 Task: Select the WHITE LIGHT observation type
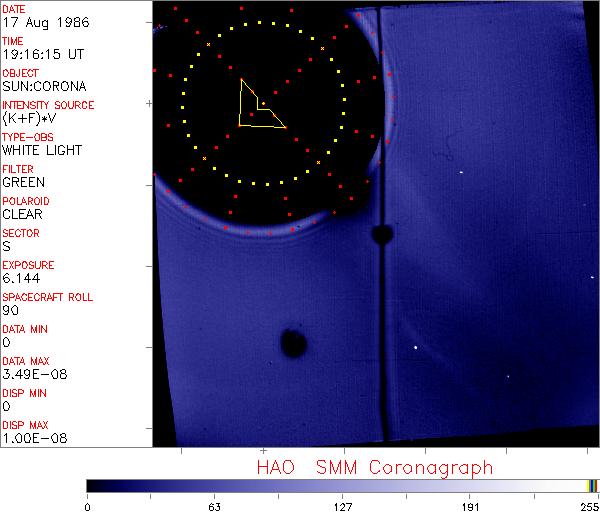coord(41,150)
